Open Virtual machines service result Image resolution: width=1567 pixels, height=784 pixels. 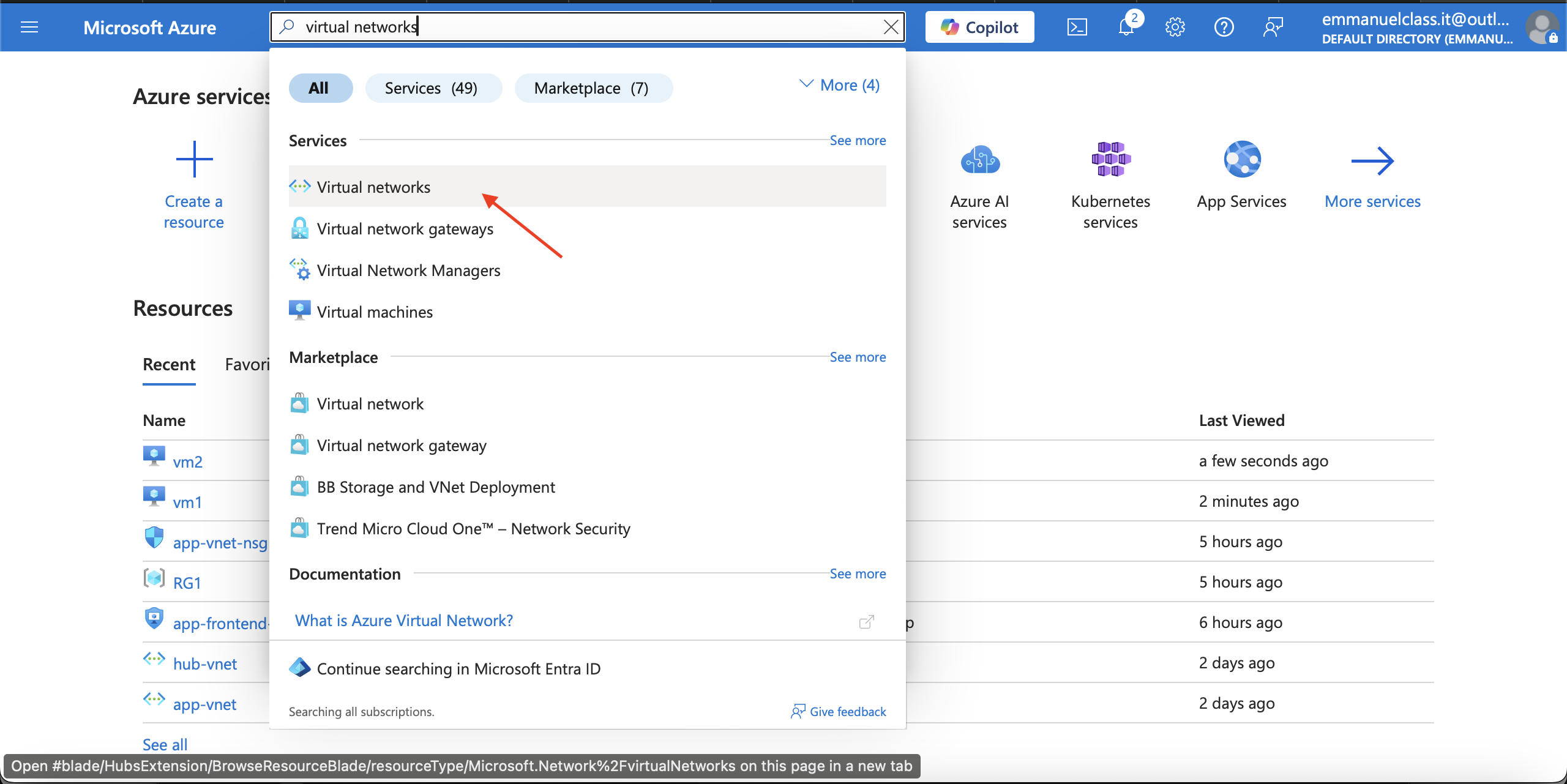(x=587, y=312)
